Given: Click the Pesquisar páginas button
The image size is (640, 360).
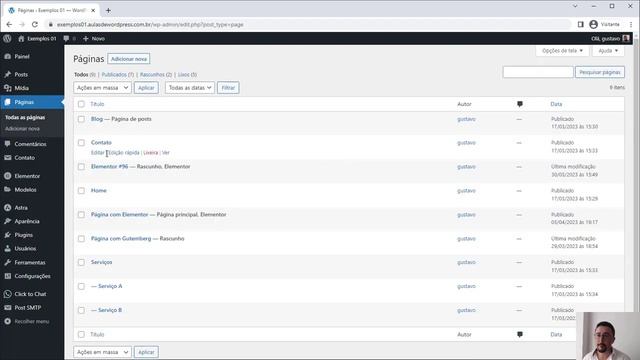Looking at the screenshot, I should click(x=600, y=72).
